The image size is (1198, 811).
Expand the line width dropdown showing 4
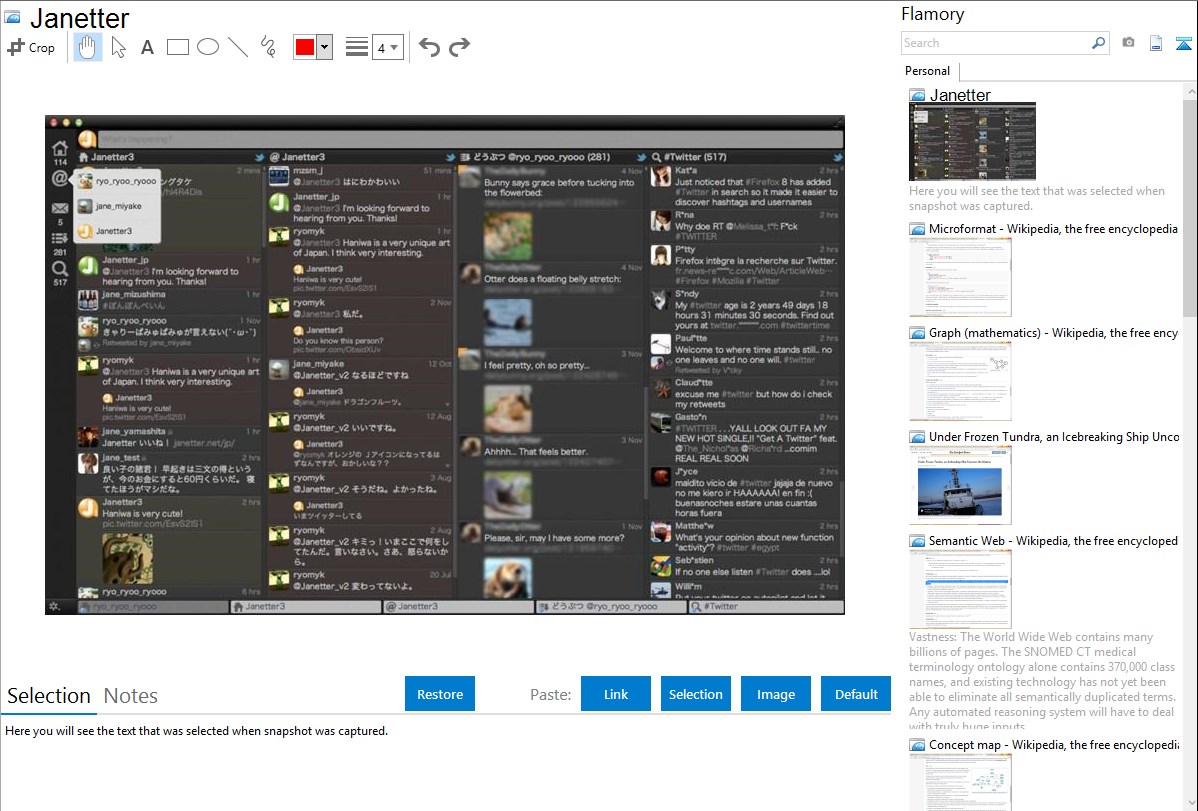(x=387, y=47)
